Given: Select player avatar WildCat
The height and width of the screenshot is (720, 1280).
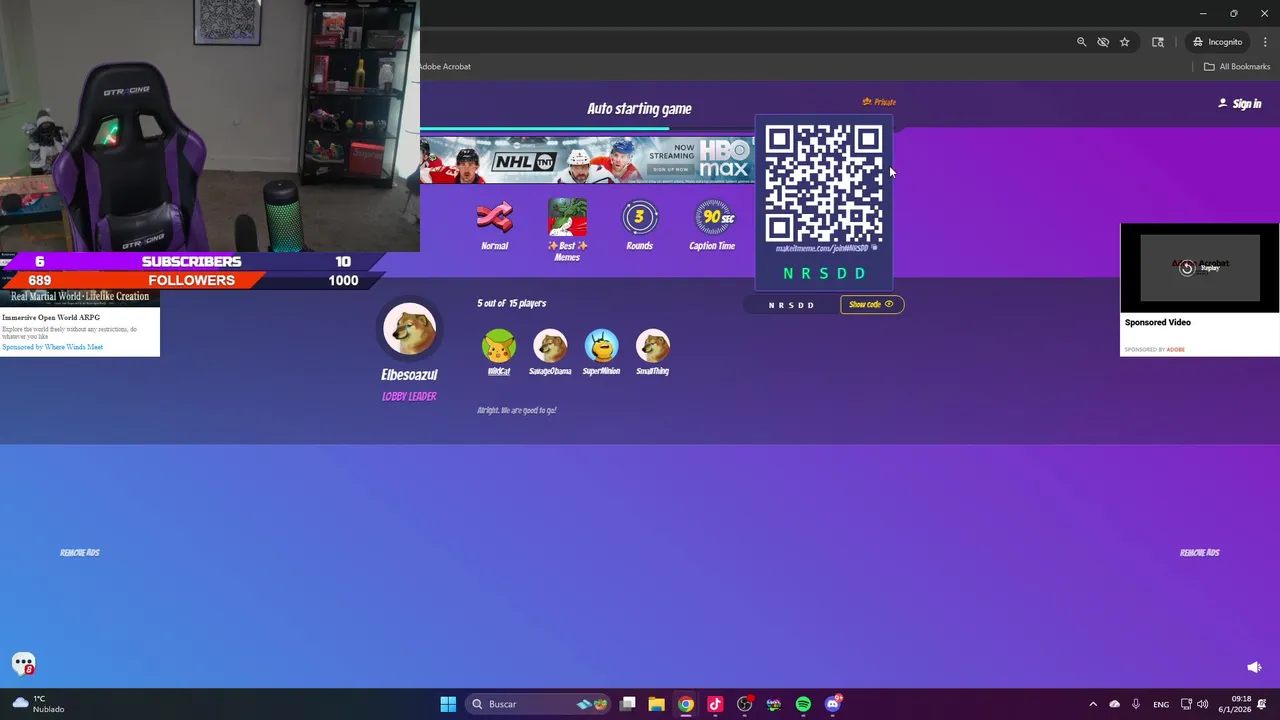Looking at the screenshot, I should pos(498,346).
